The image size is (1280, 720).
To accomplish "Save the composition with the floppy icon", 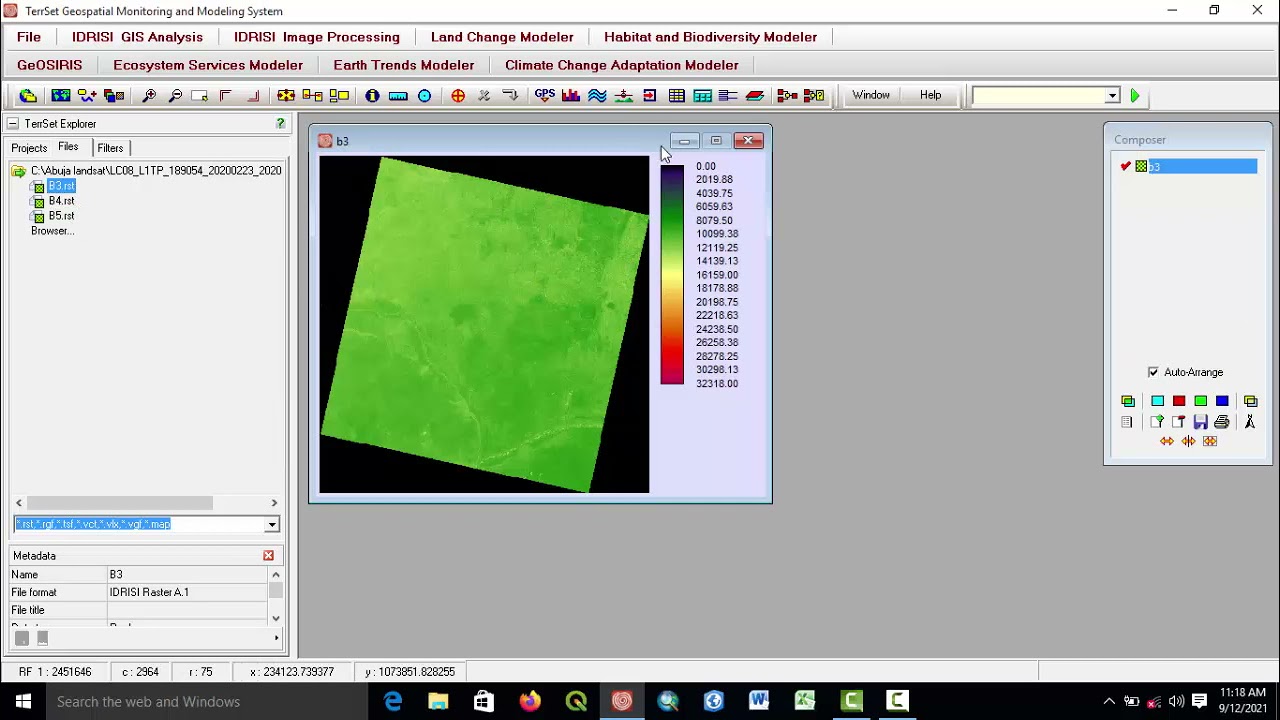I will click(x=1200, y=422).
